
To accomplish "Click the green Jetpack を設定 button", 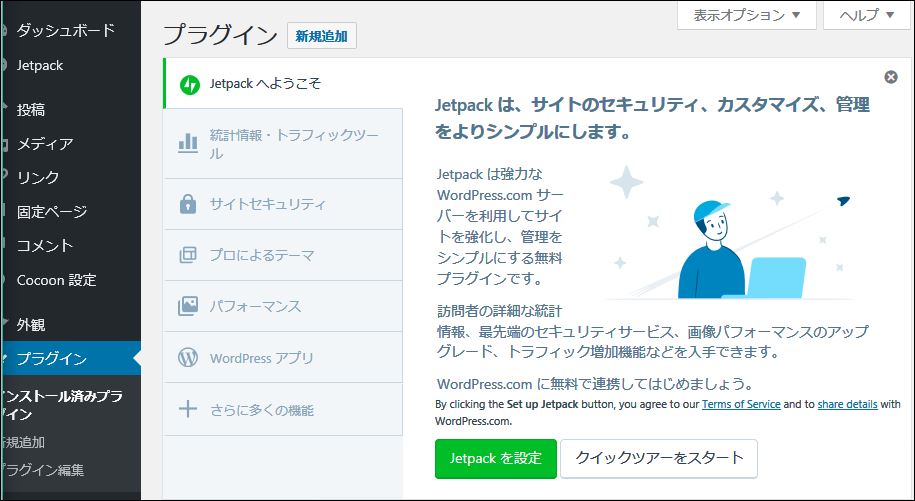I will tap(495, 458).
